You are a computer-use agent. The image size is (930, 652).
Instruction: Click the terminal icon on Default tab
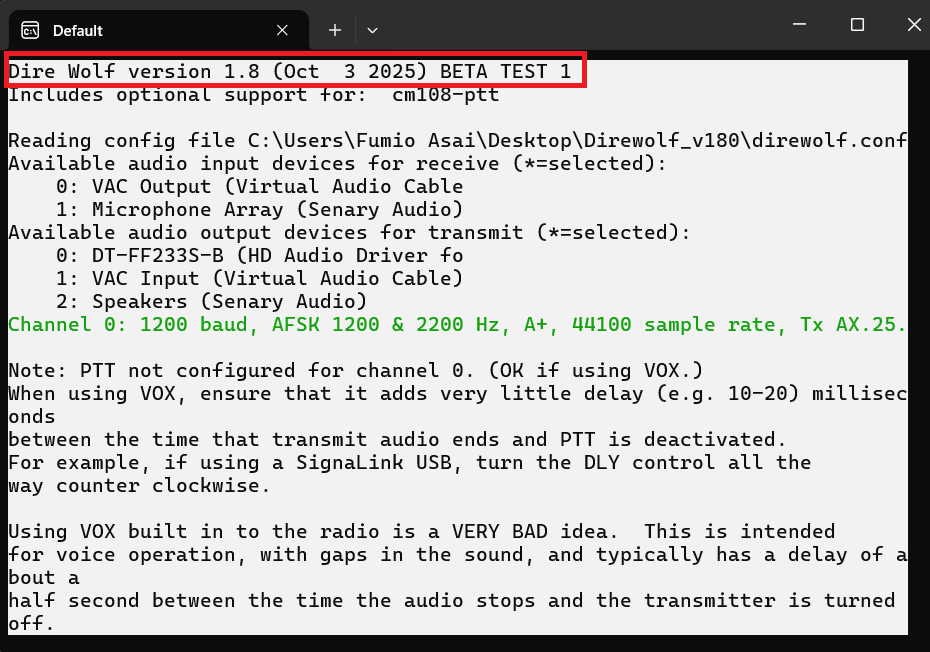tap(30, 30)
